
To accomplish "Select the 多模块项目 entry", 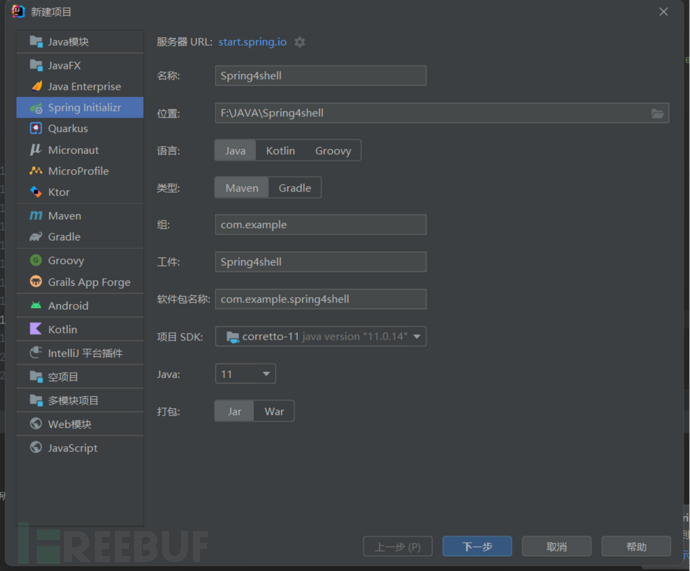I will [80, 400].
